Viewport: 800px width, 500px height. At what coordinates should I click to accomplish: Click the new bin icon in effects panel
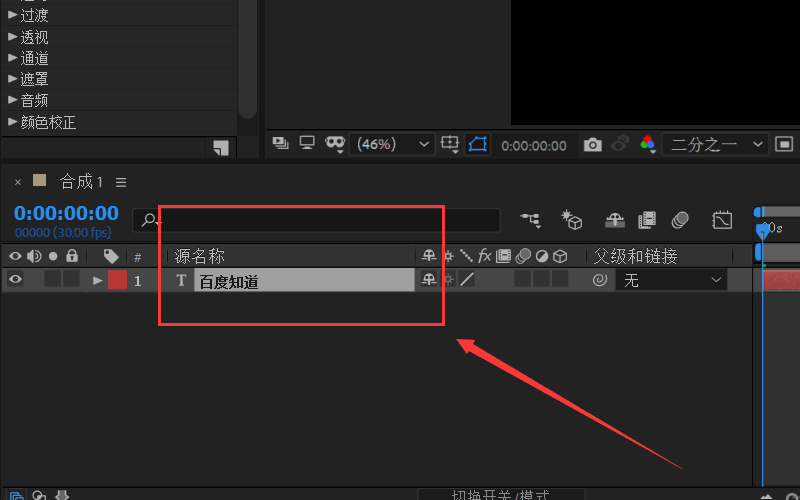[221, 147]
